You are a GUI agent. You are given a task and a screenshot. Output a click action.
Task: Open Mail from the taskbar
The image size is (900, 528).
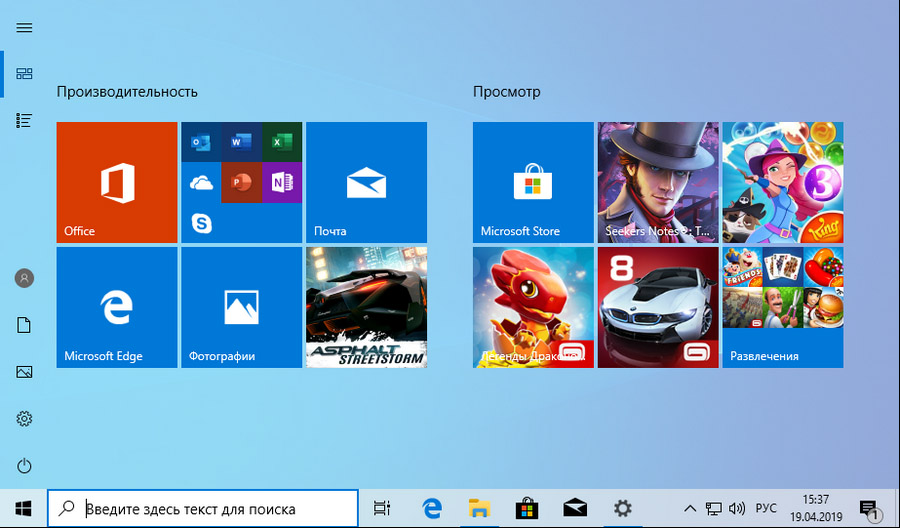click(x=575, y=508)
